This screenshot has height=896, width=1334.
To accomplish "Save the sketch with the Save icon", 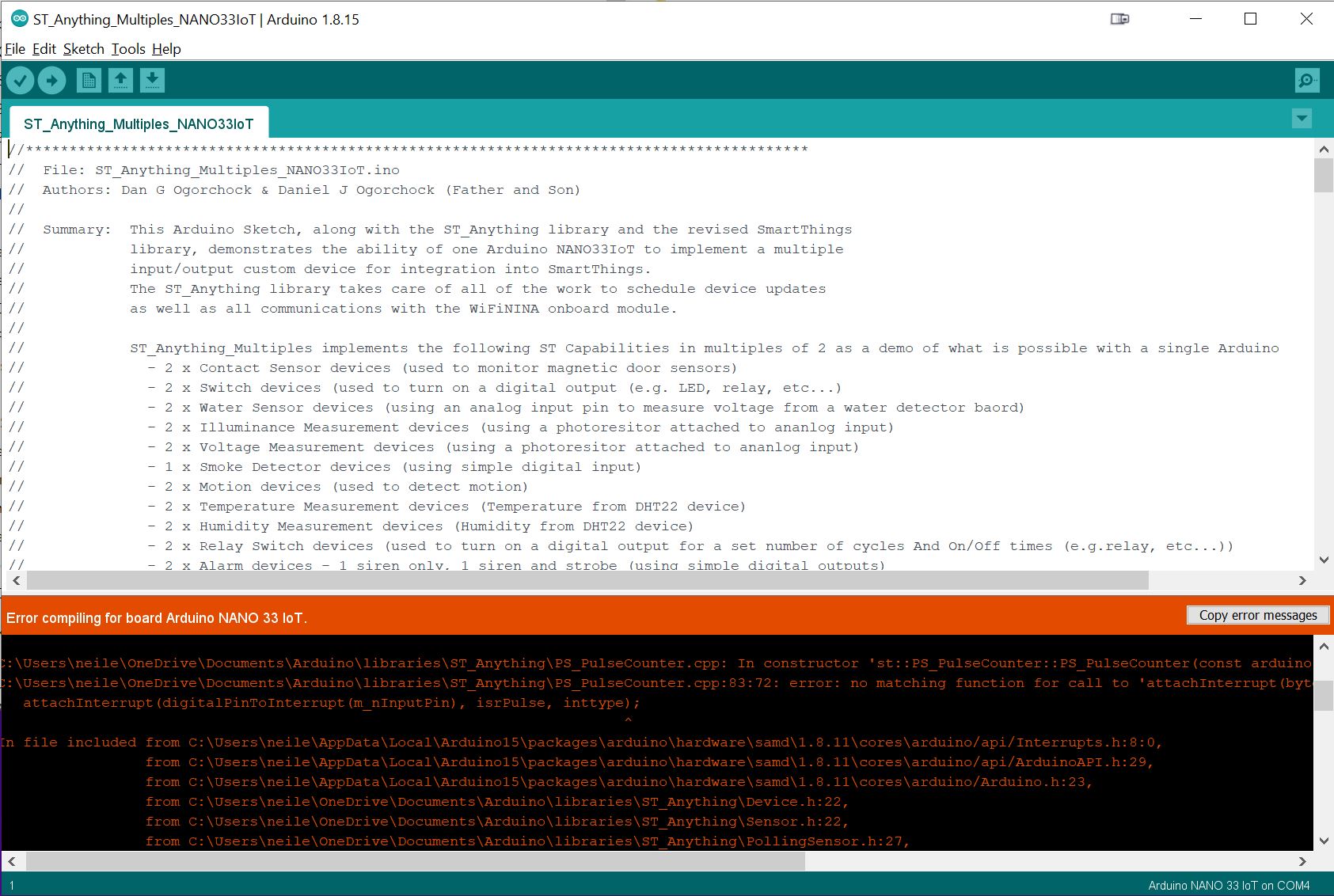I will pyautogui.click(x=152, y=80).
